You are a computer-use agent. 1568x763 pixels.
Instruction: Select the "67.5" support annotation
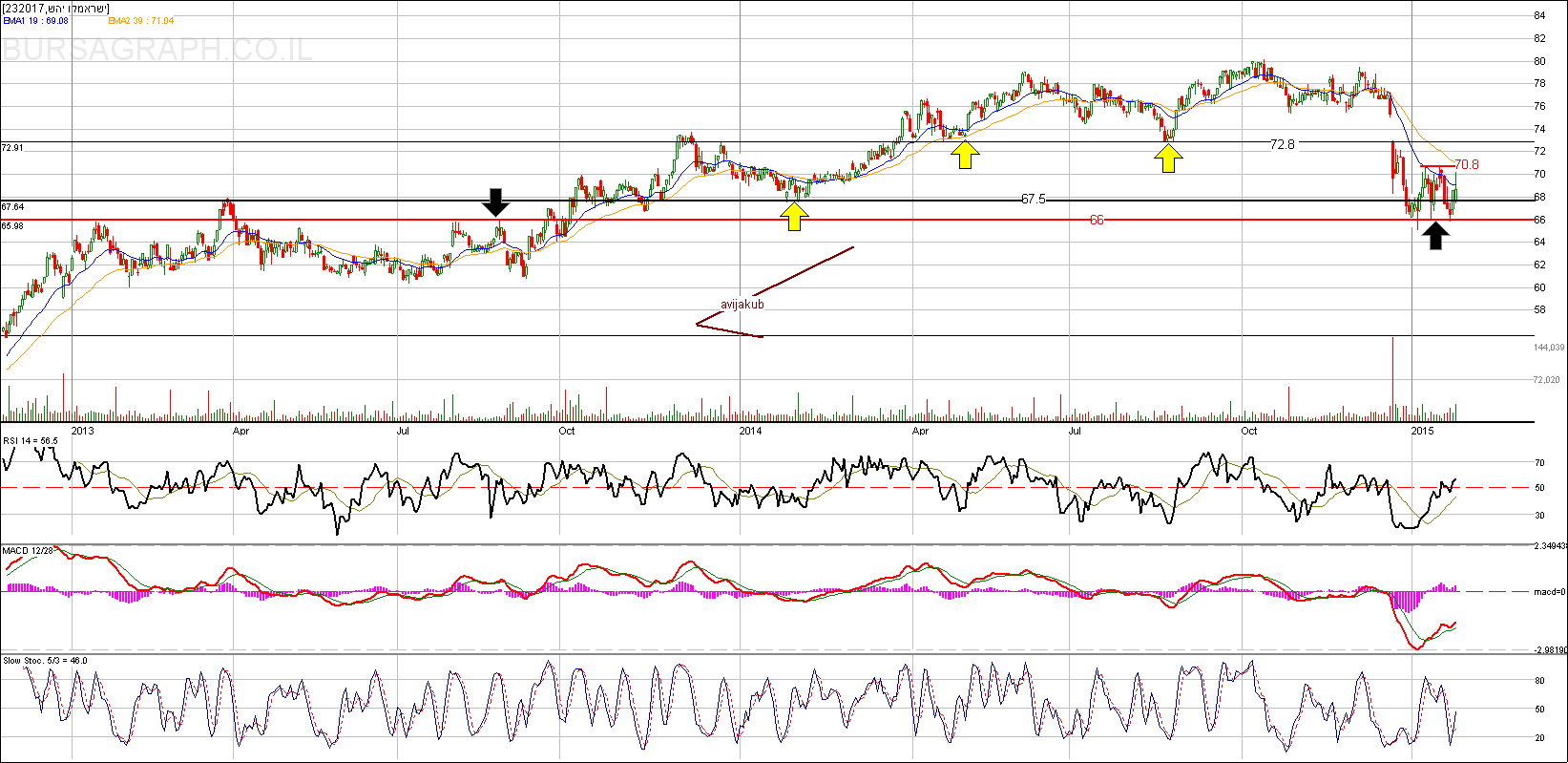click(x=1033, y=200)
